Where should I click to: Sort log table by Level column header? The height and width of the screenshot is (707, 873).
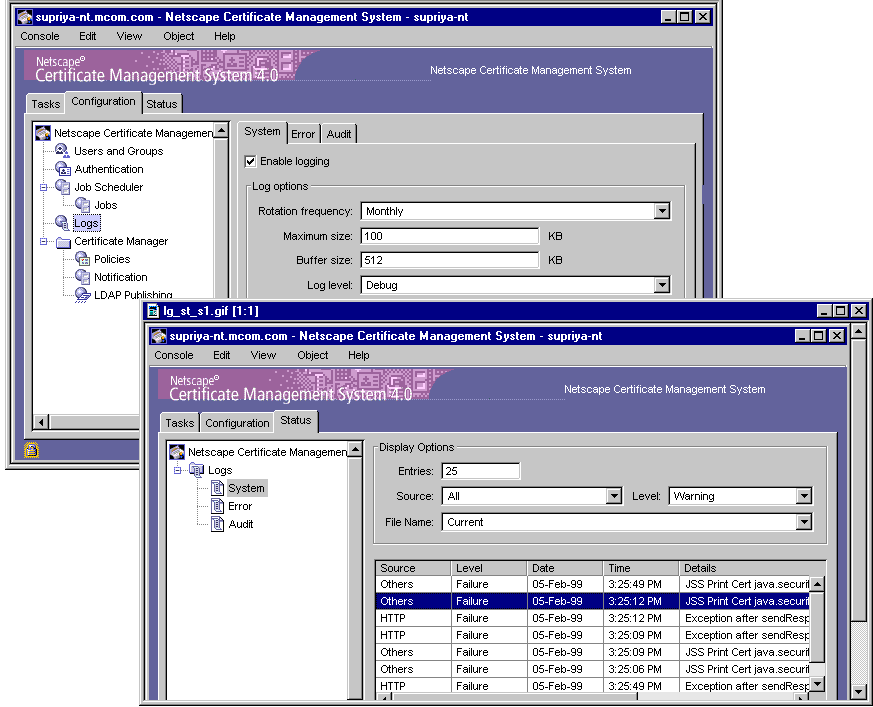(x=489, y=568)
